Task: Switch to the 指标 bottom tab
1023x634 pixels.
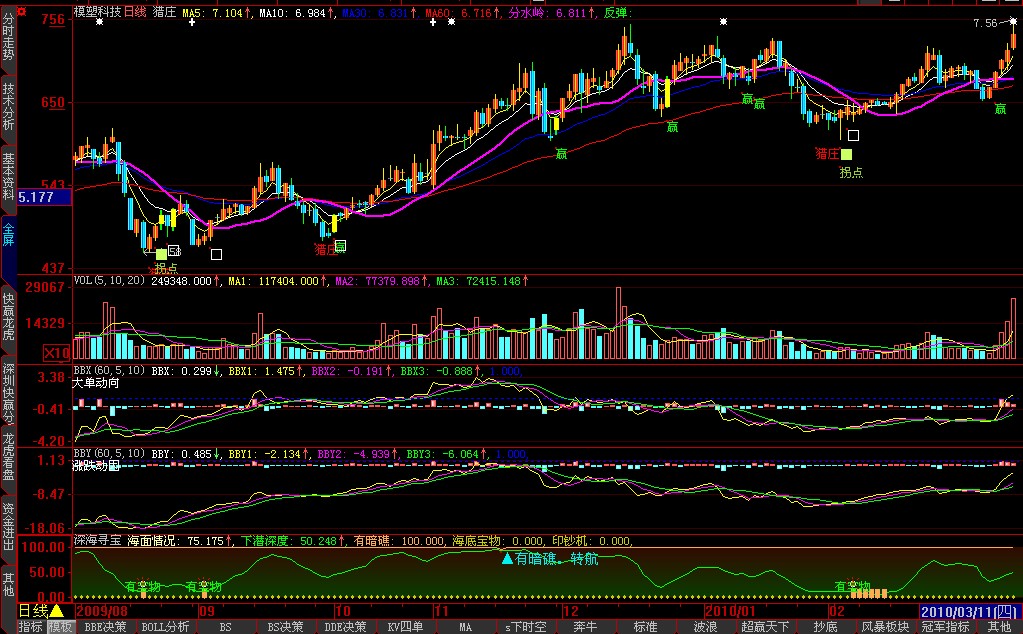Action: click(31, 627)
